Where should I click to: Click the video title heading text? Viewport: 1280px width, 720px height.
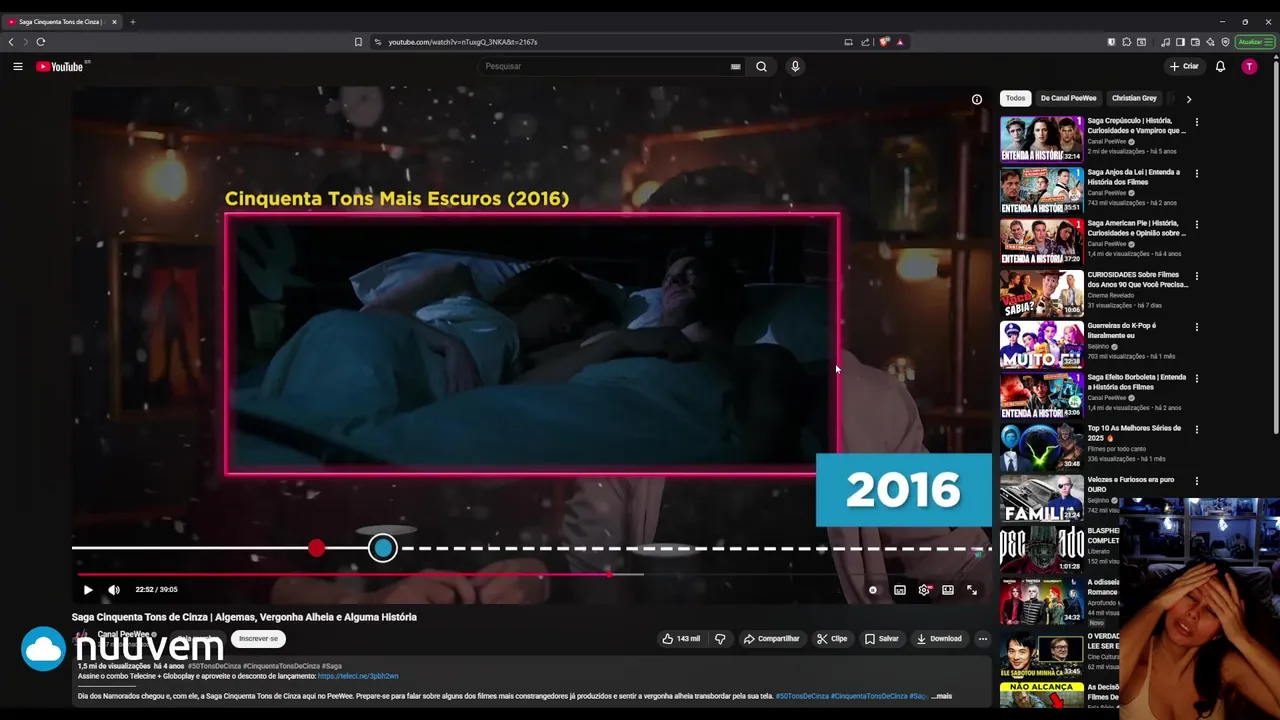(x=244, y=617)
